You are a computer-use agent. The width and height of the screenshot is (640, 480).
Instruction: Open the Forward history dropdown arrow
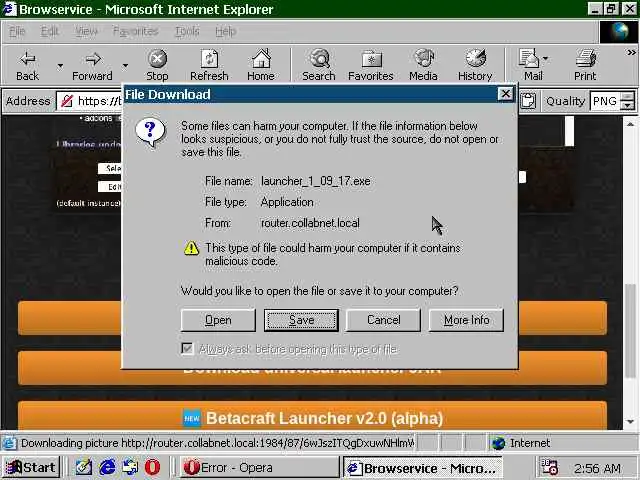tap(125, 65)
